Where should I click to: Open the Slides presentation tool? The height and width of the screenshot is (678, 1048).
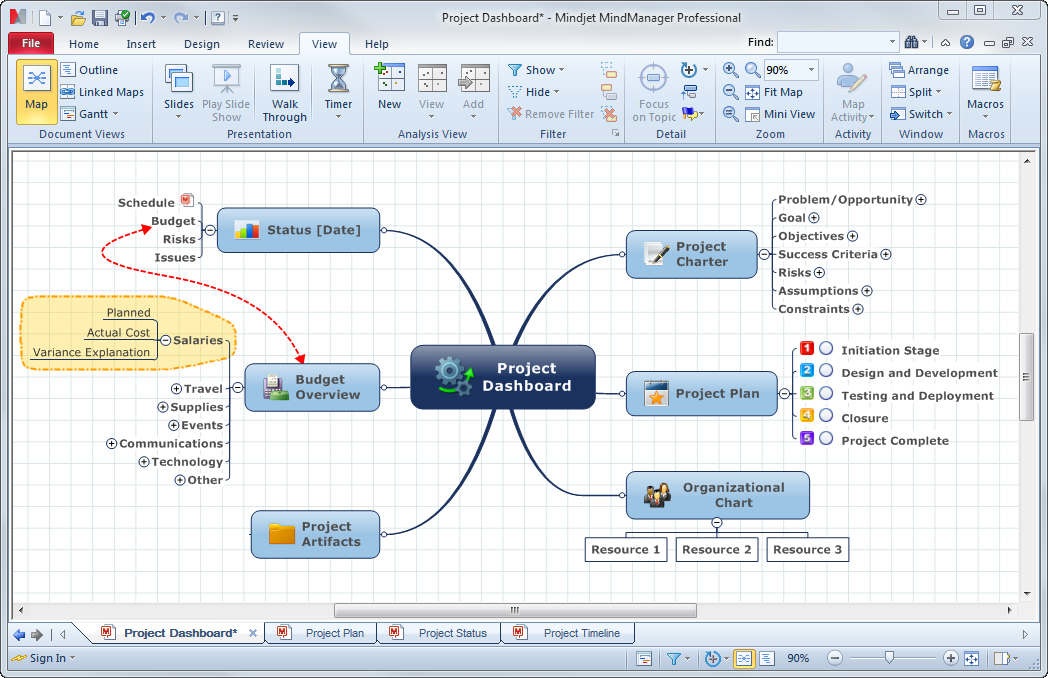point(179,86)
